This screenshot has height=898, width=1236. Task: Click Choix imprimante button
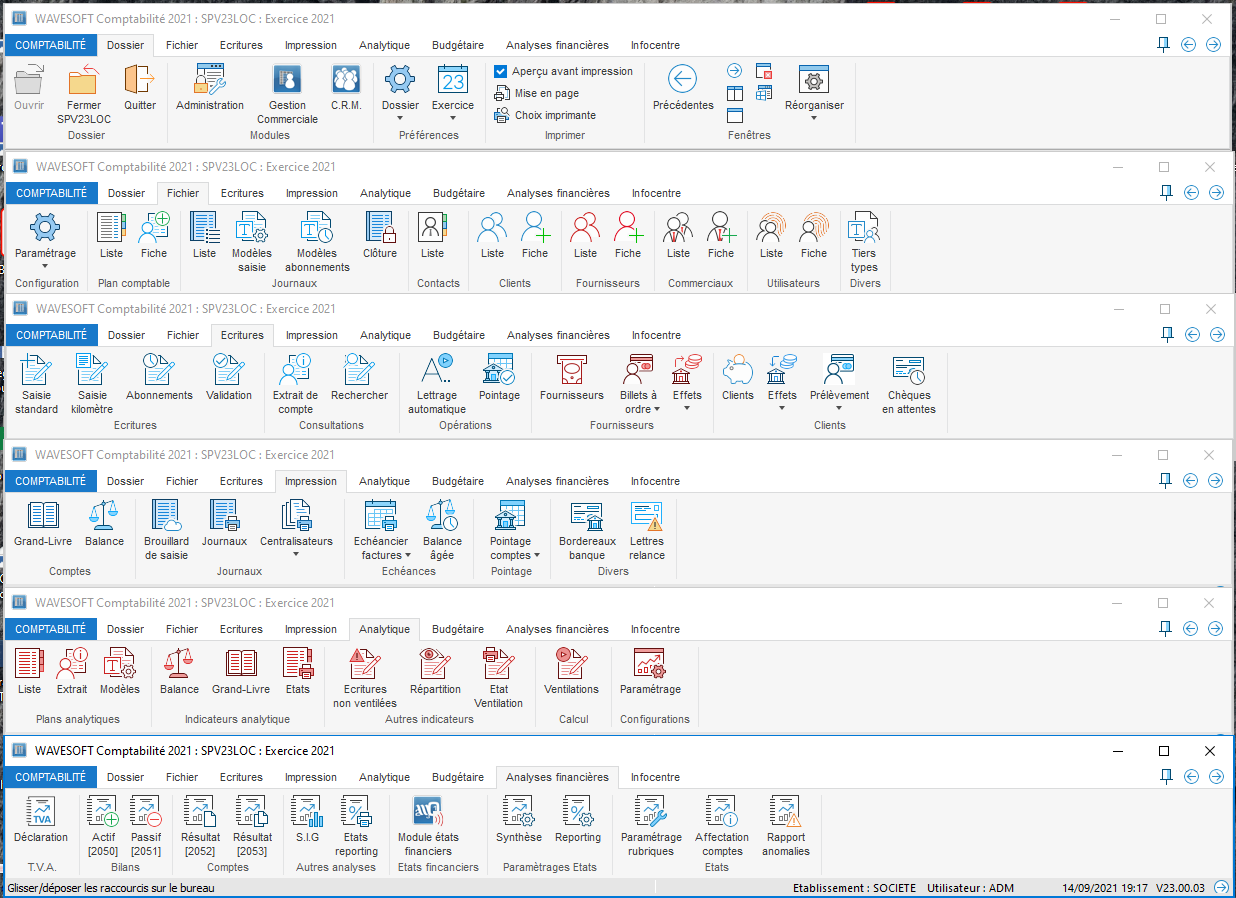pyautogui.click(x=545, y=115)
